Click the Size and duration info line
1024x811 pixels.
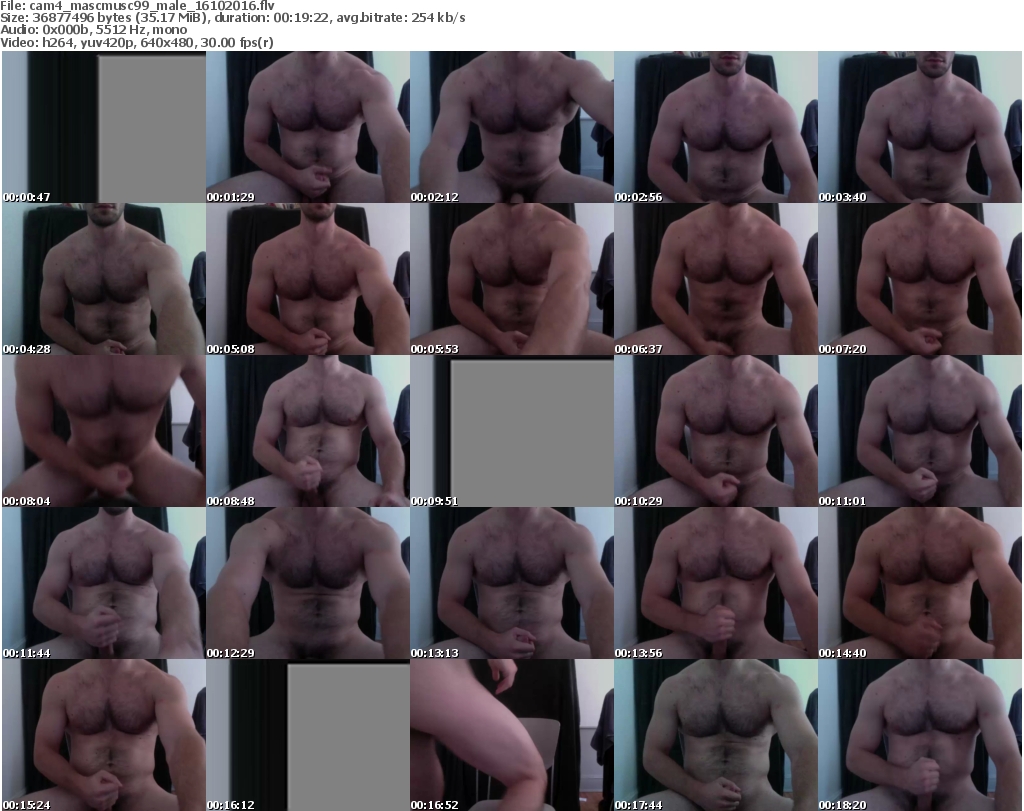[x=240, y=18]
